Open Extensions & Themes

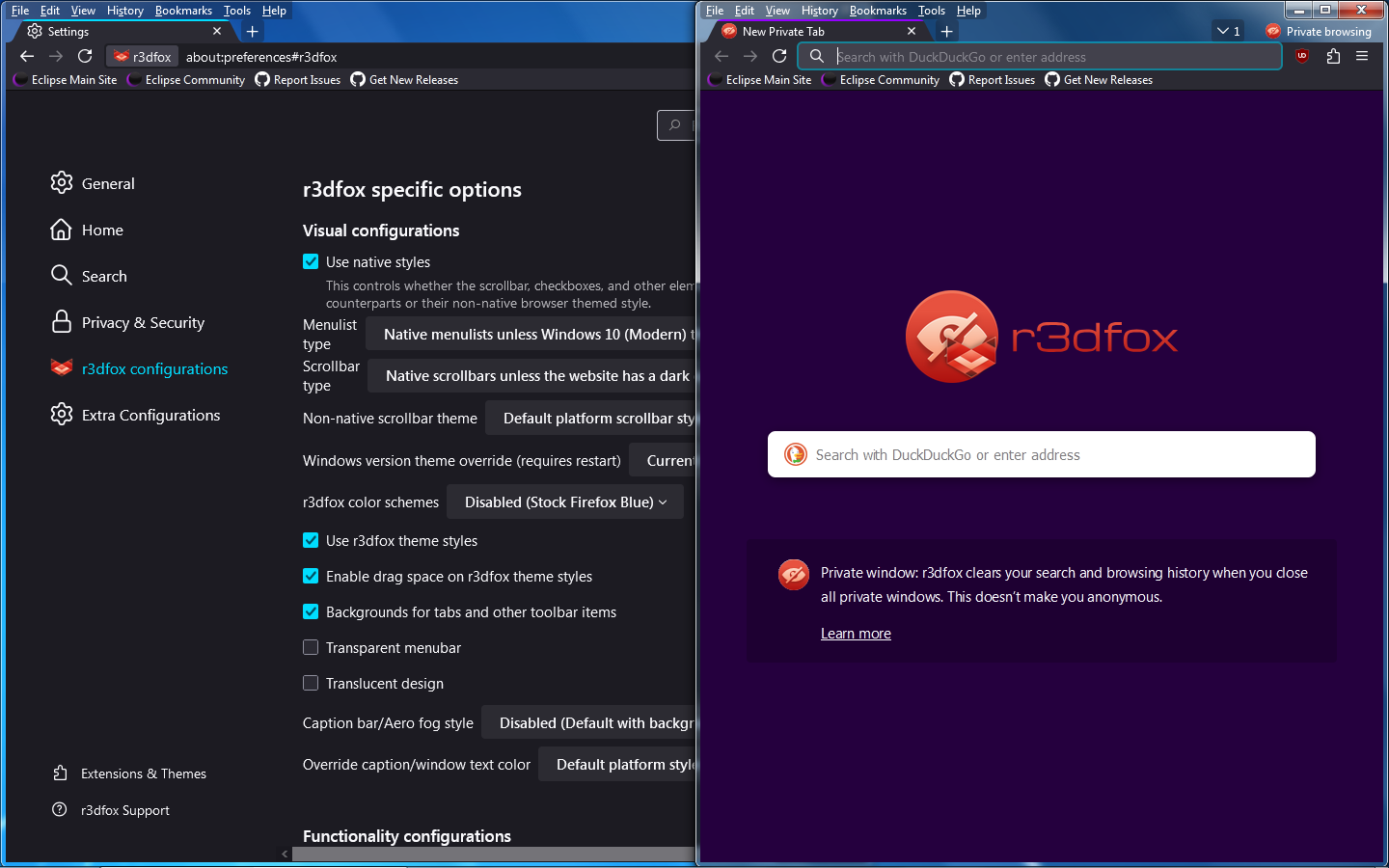point(129,773)
